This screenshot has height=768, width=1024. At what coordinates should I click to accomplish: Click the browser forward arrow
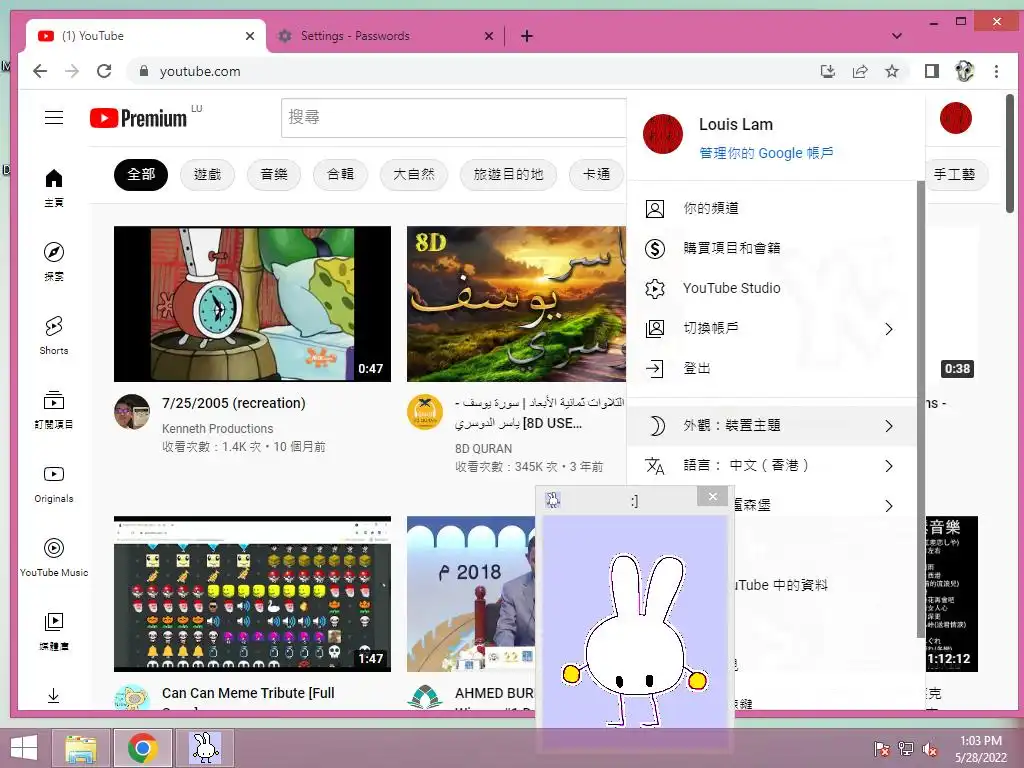point(72,71)
